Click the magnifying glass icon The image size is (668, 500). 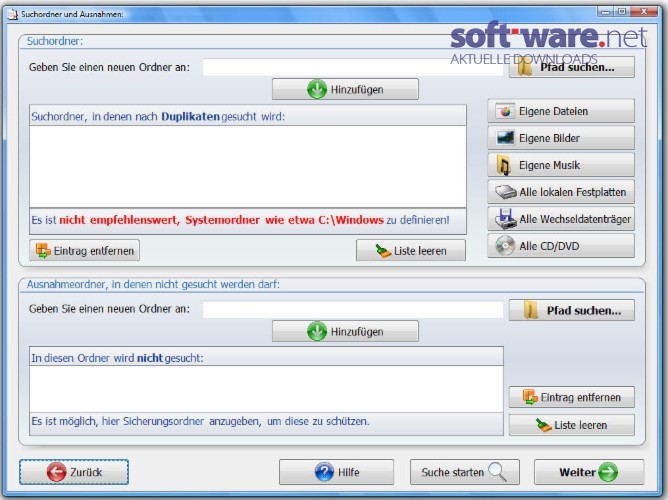click(497, 471)
